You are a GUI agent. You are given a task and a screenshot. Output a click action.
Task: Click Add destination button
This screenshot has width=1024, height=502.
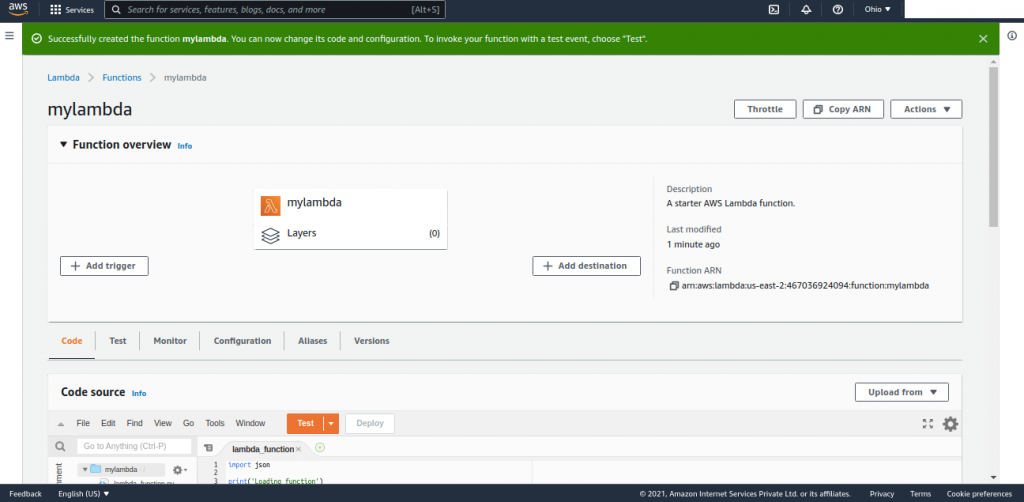tap(586, 266)
